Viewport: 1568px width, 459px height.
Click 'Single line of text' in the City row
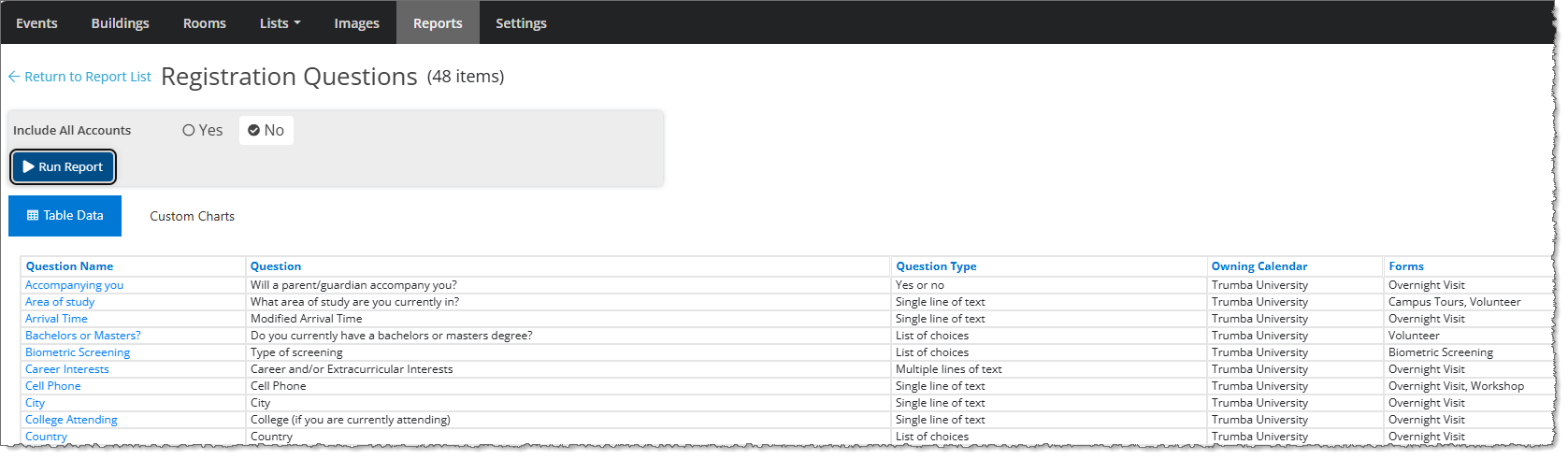coord(940,403)
